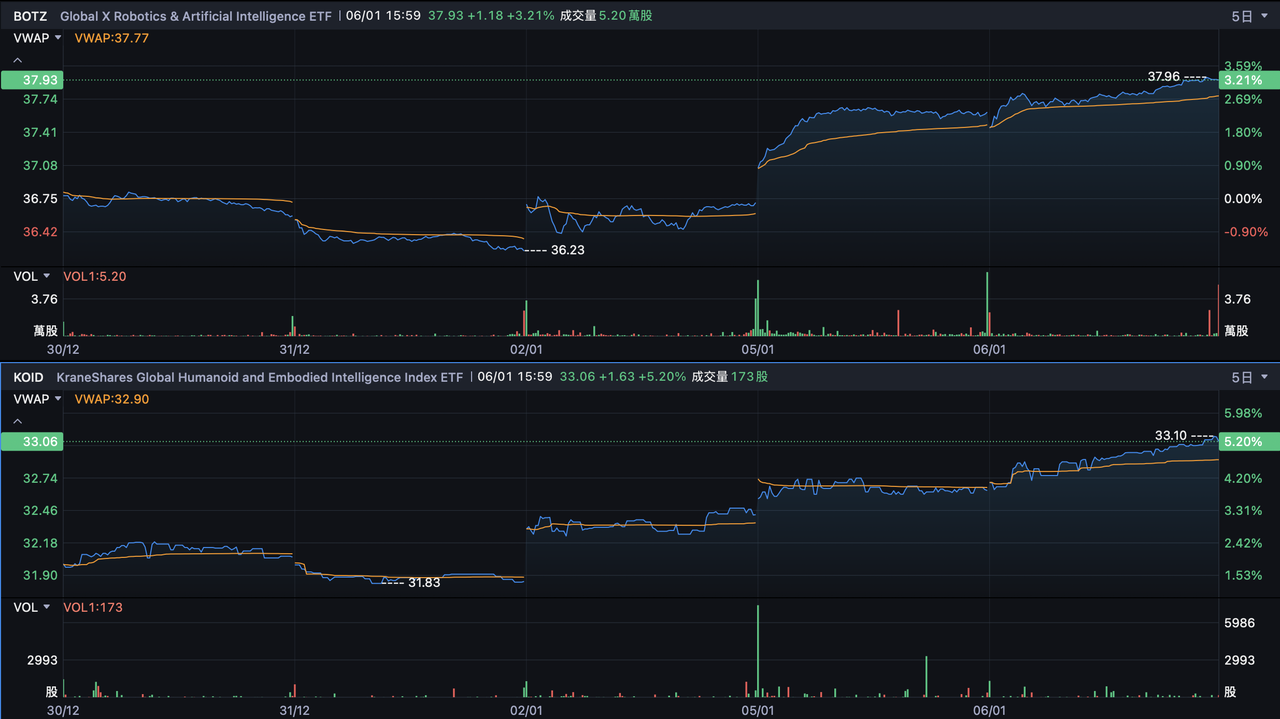The image size is (1280, 719).
Task: Open the VOL indicator dropdown in KOID panel
Action: [x=32, y=607]
